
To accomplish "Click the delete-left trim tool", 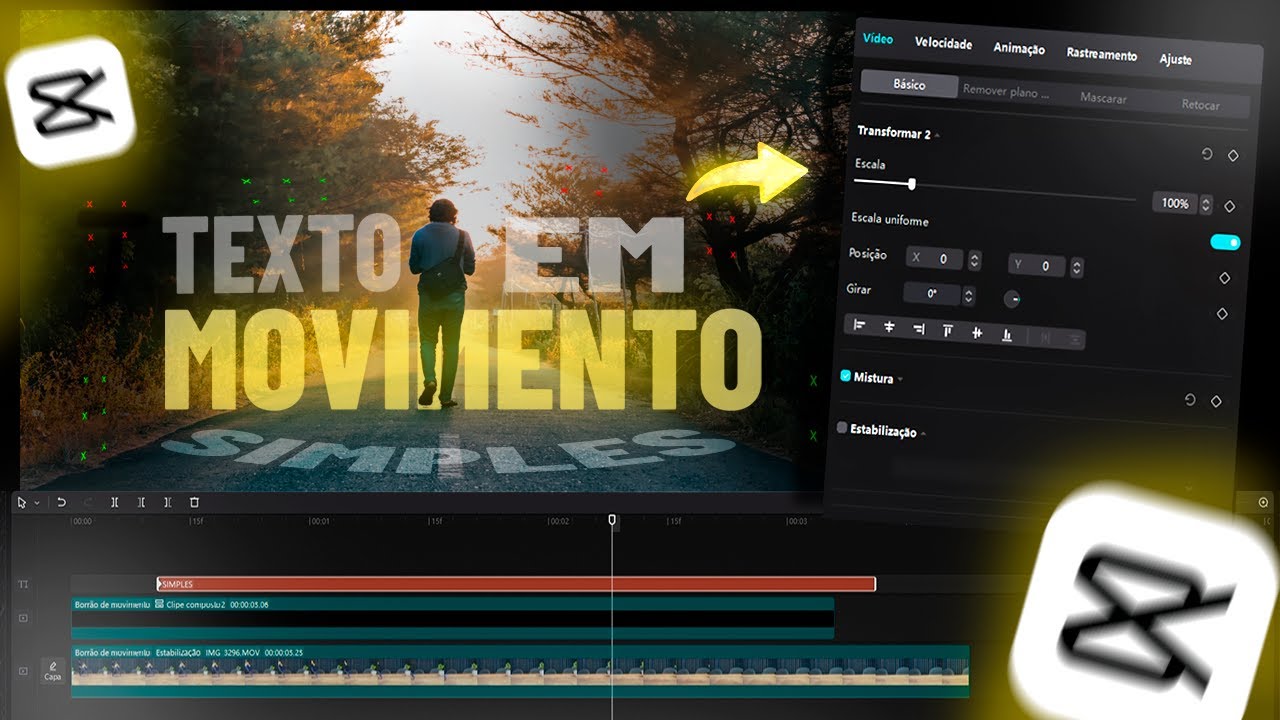I will click(x=141, y=502).
